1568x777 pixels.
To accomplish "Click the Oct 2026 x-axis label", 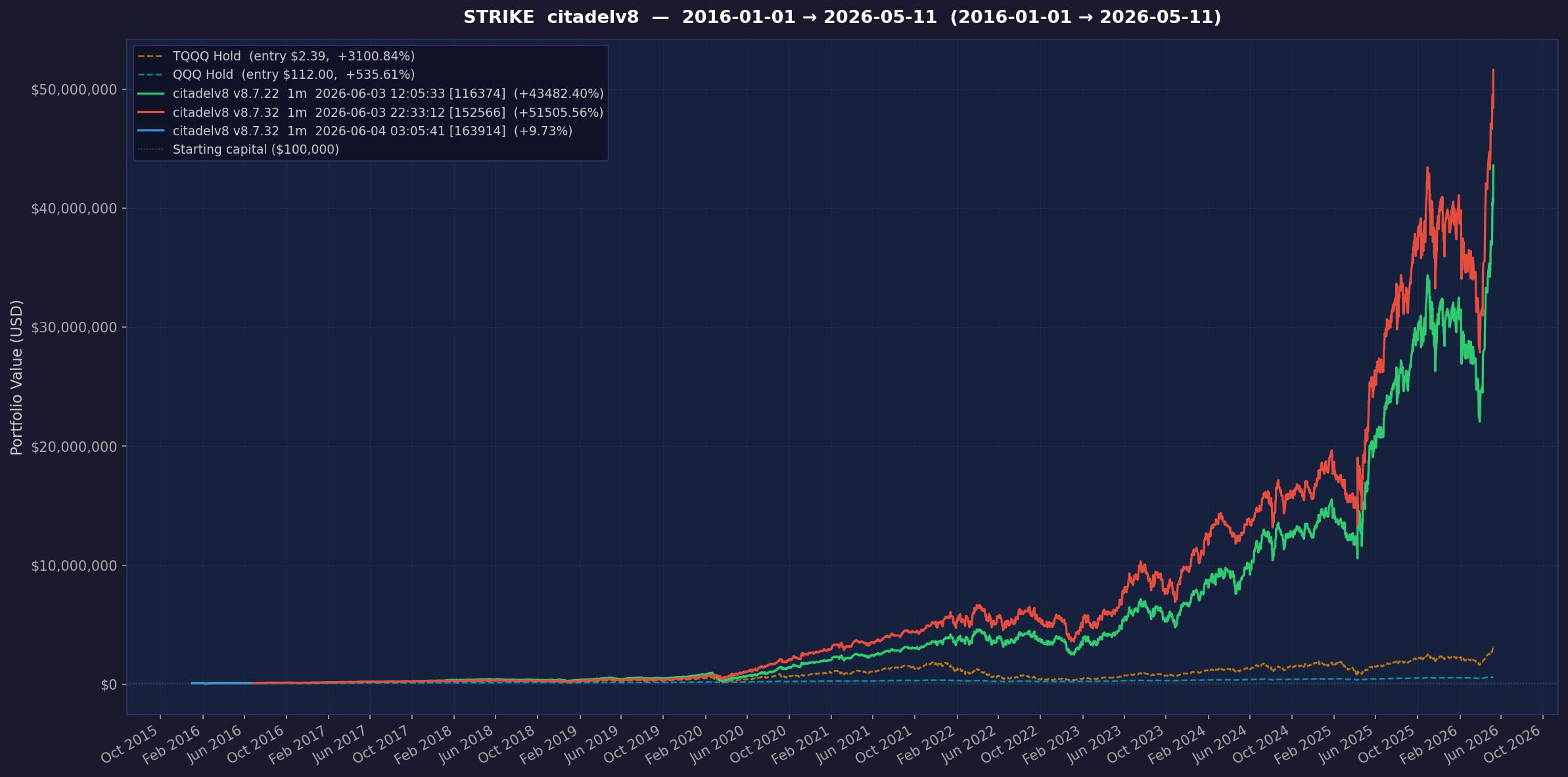I will 1513,744.
